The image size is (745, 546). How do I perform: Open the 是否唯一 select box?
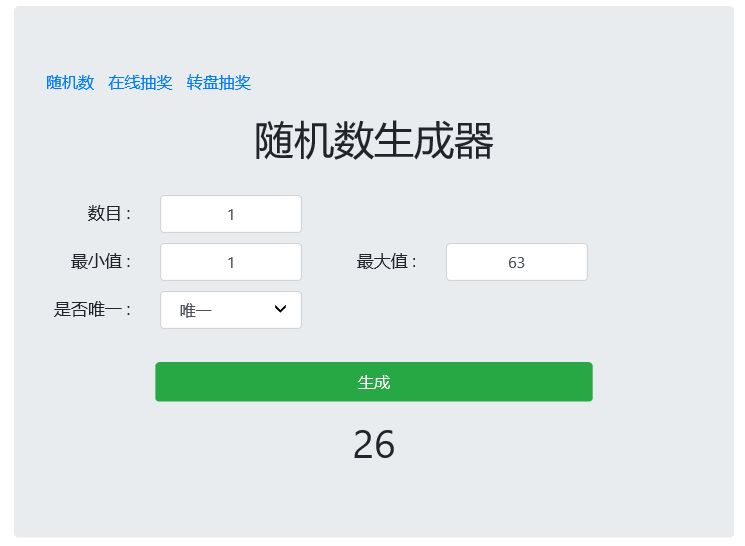click(x=231, y=310)
